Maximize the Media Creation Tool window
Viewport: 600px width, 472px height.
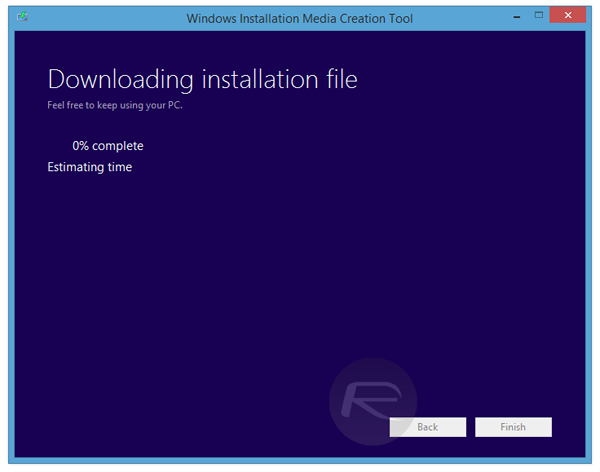(539, 15)
